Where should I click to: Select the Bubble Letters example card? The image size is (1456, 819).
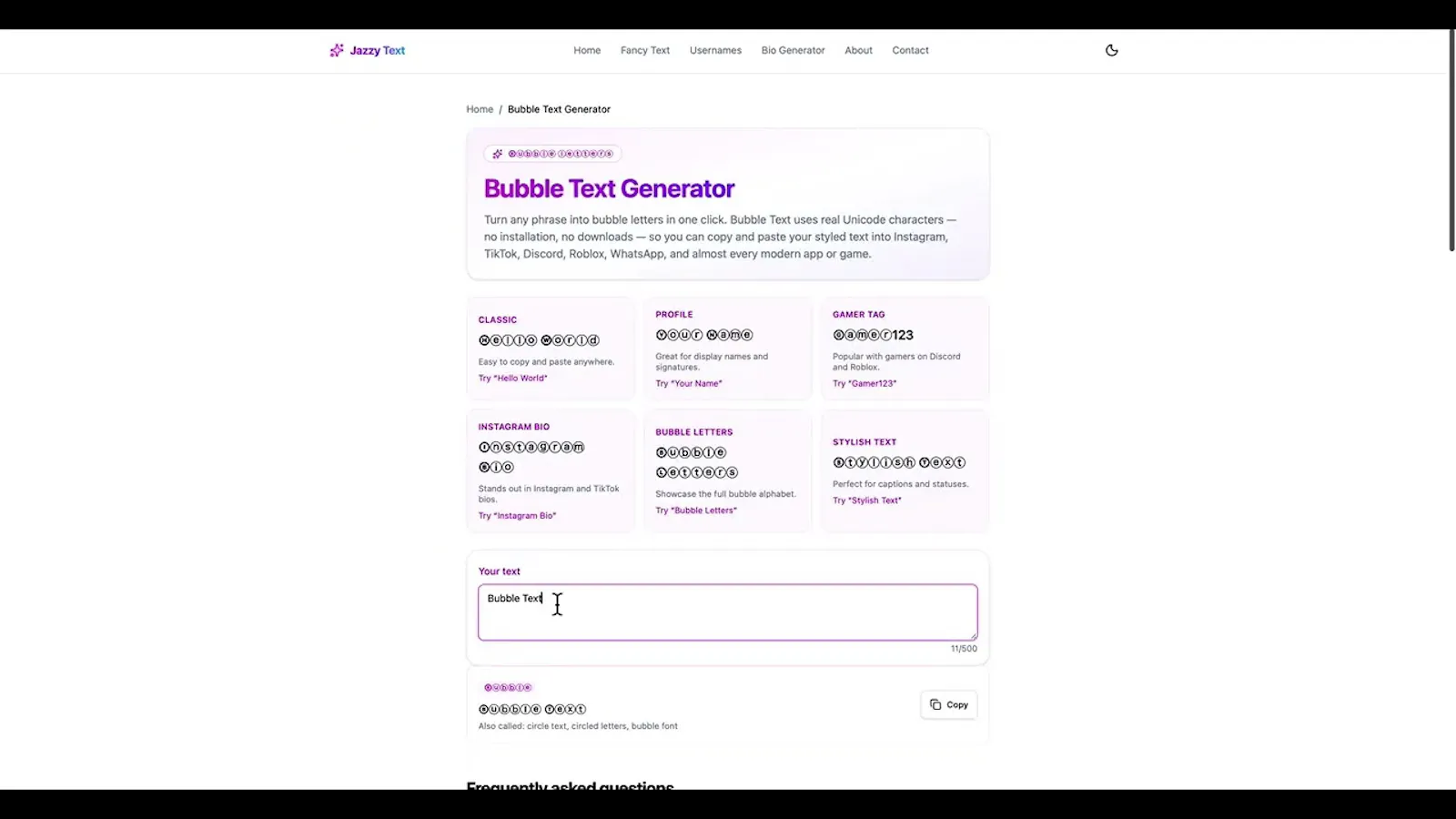click(727, 470)
